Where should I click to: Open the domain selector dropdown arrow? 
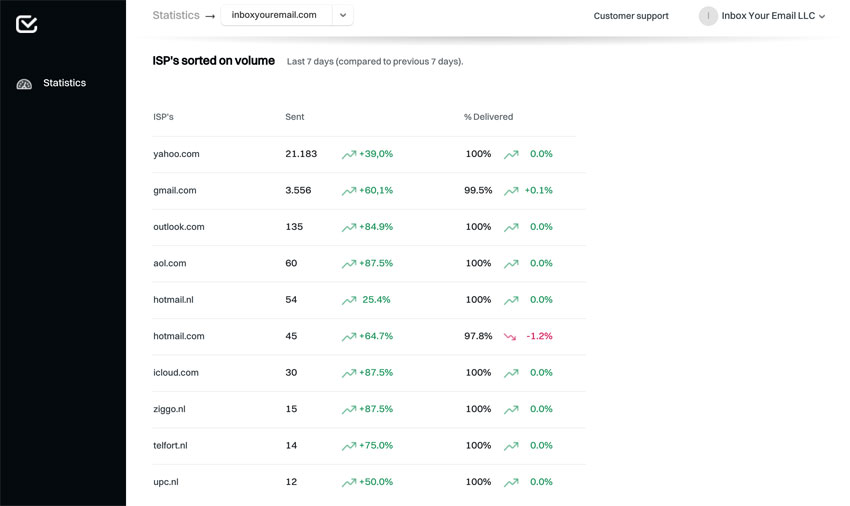(x=343, y=15)
